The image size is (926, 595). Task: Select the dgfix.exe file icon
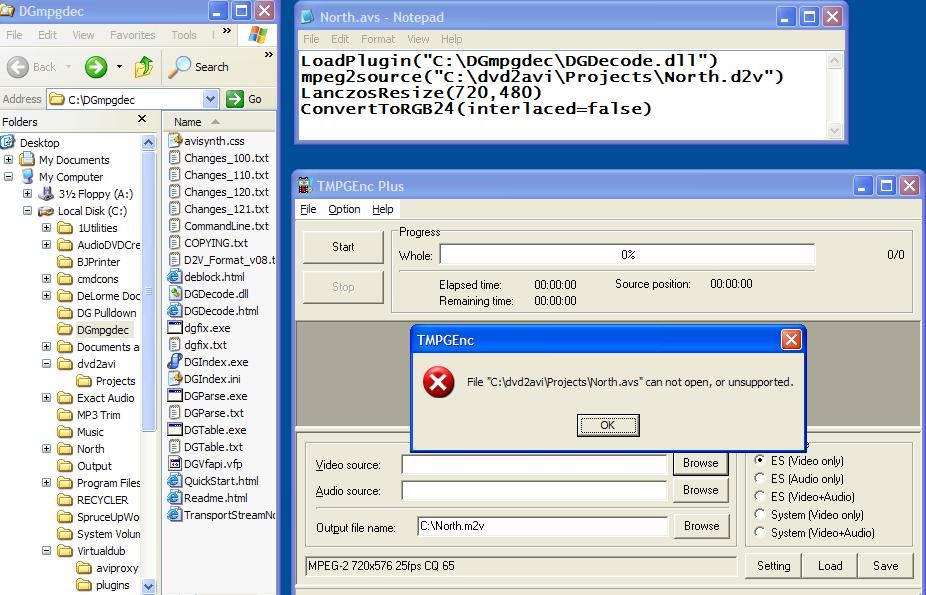pos(175,328)
